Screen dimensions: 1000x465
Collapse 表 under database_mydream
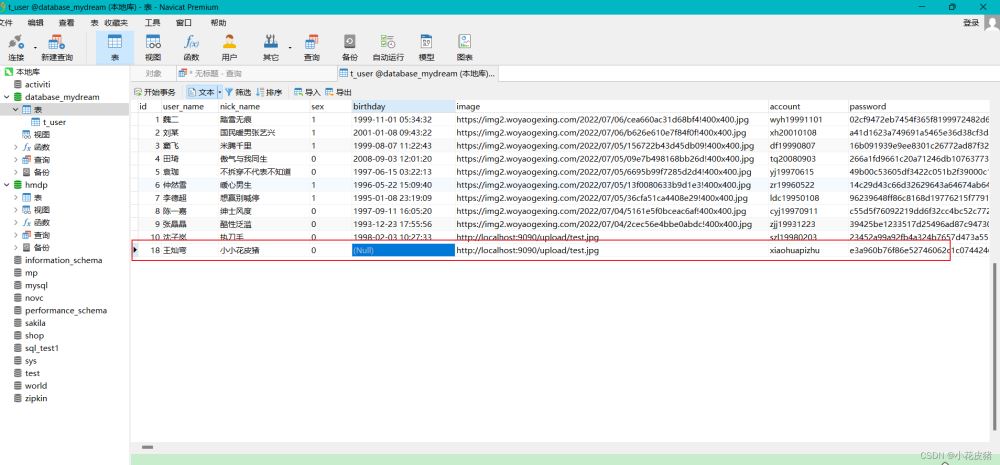[x=16, y=110]
